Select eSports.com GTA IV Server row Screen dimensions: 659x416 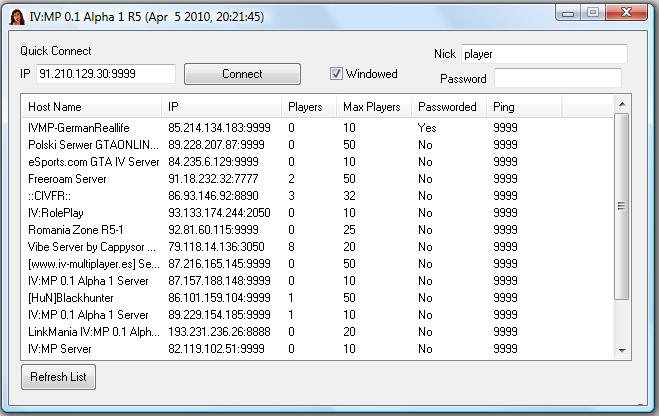pos(318,162)
